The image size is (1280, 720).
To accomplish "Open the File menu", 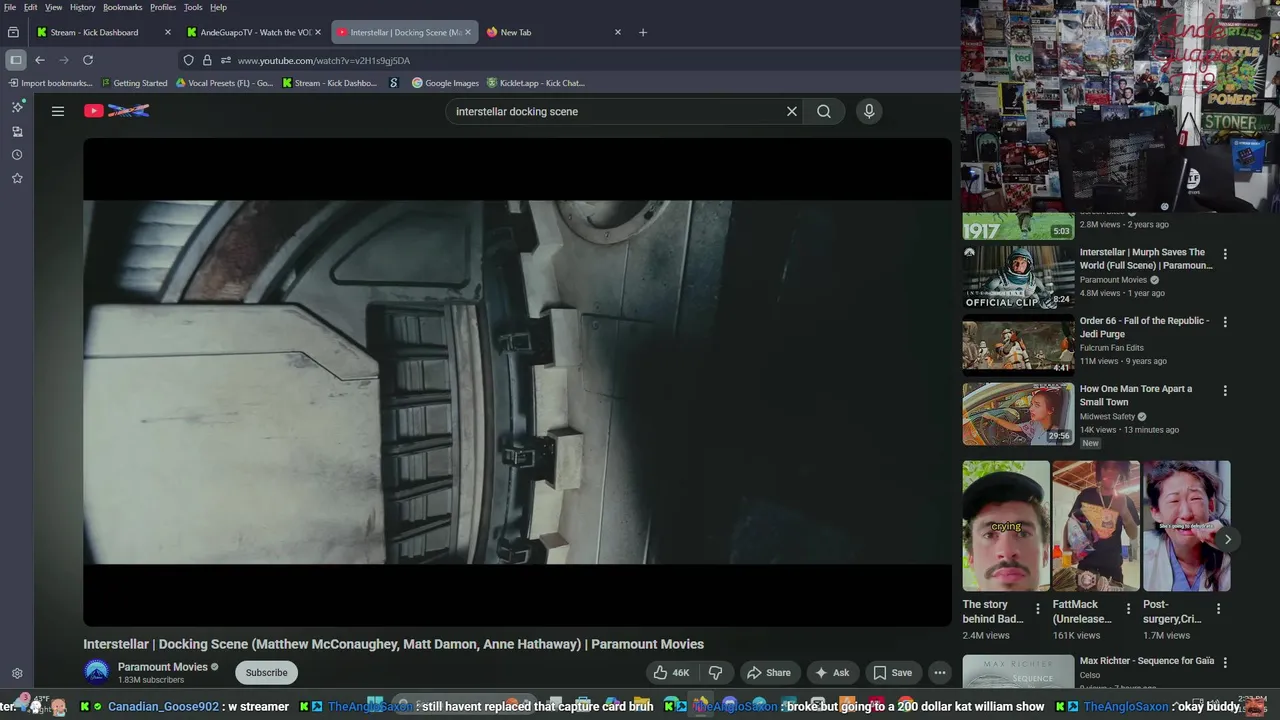I will (10, 7).
